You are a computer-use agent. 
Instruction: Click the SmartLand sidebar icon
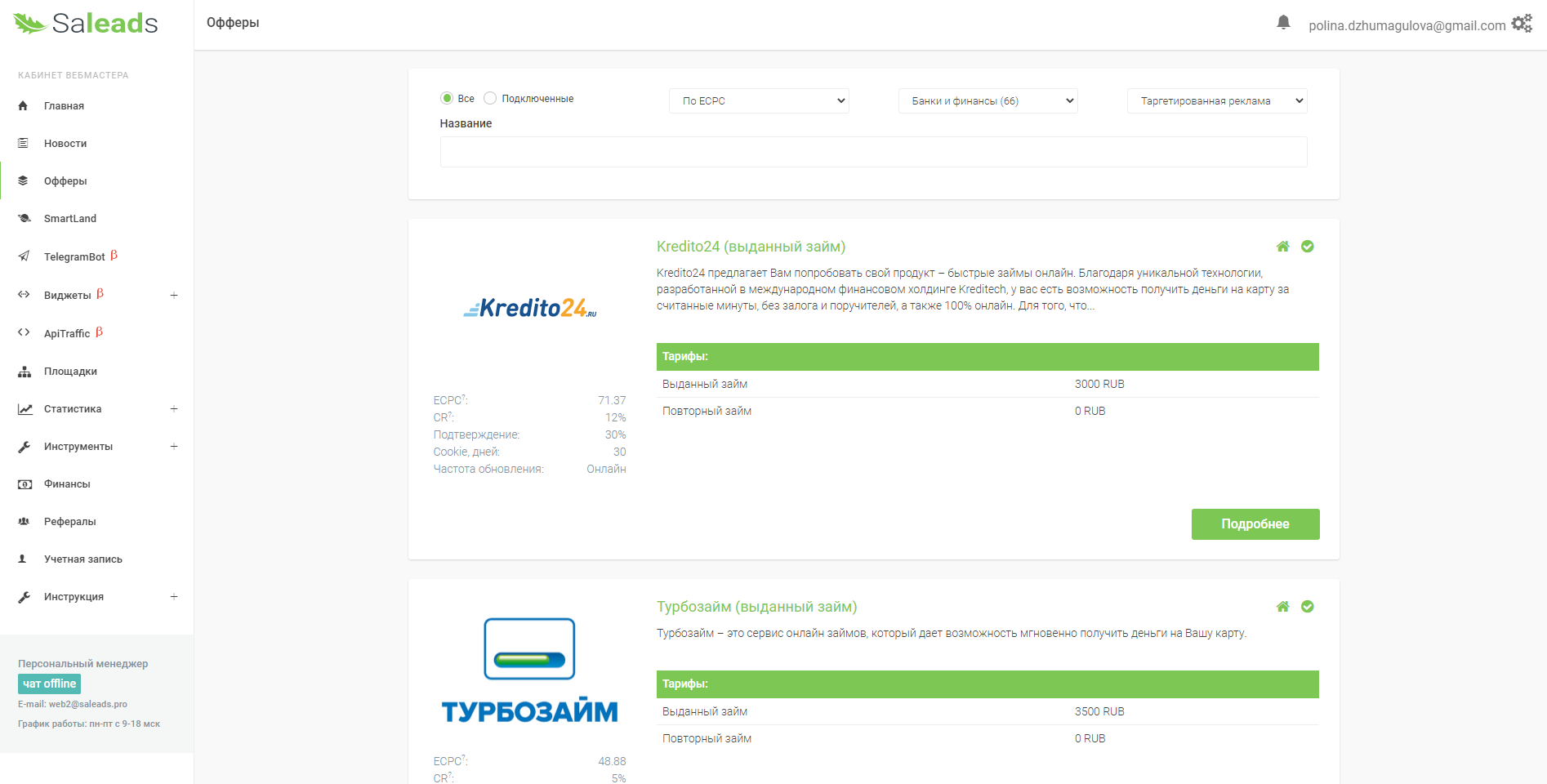tap(24, 218)
